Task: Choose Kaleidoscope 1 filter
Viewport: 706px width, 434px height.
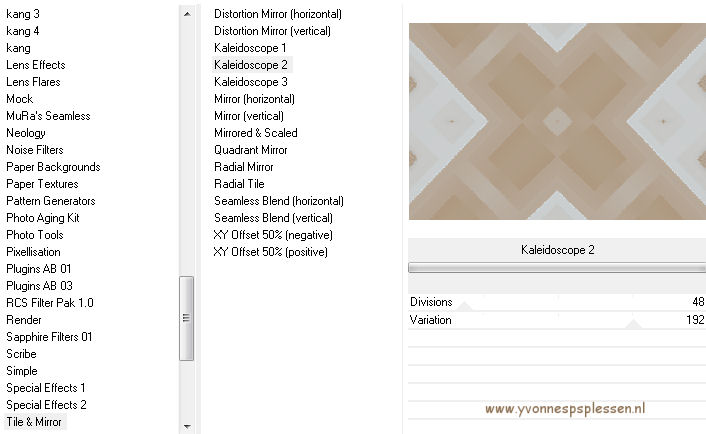Action: [x=250, y=48]
